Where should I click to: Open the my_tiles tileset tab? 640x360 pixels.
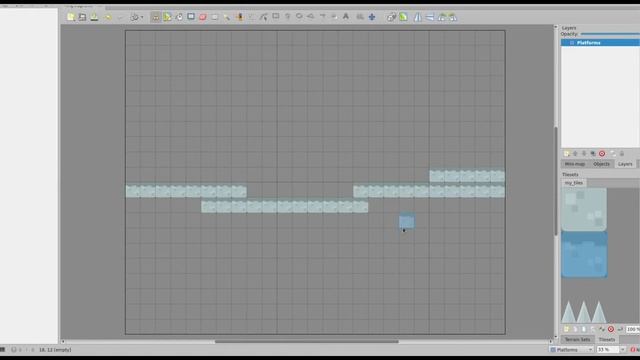[x=574, y=183]
